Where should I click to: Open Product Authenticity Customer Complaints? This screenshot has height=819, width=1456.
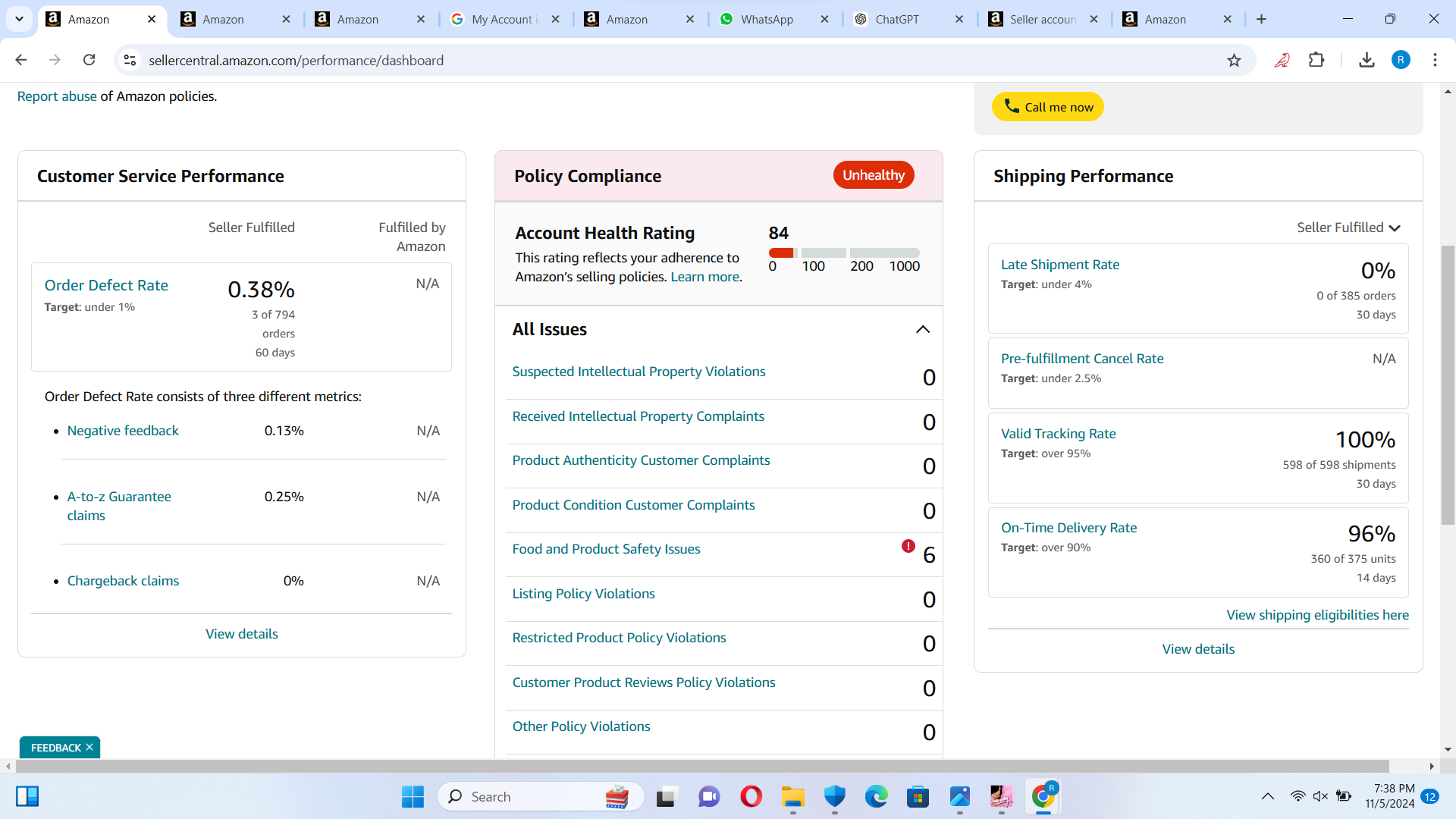(641, 460)
